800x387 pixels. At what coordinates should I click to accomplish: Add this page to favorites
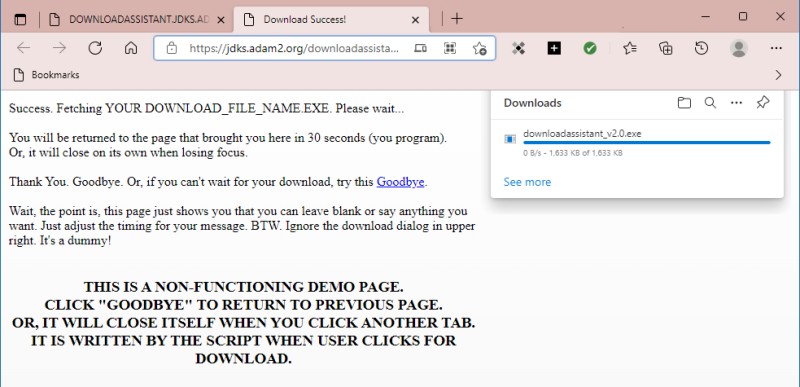479,48
